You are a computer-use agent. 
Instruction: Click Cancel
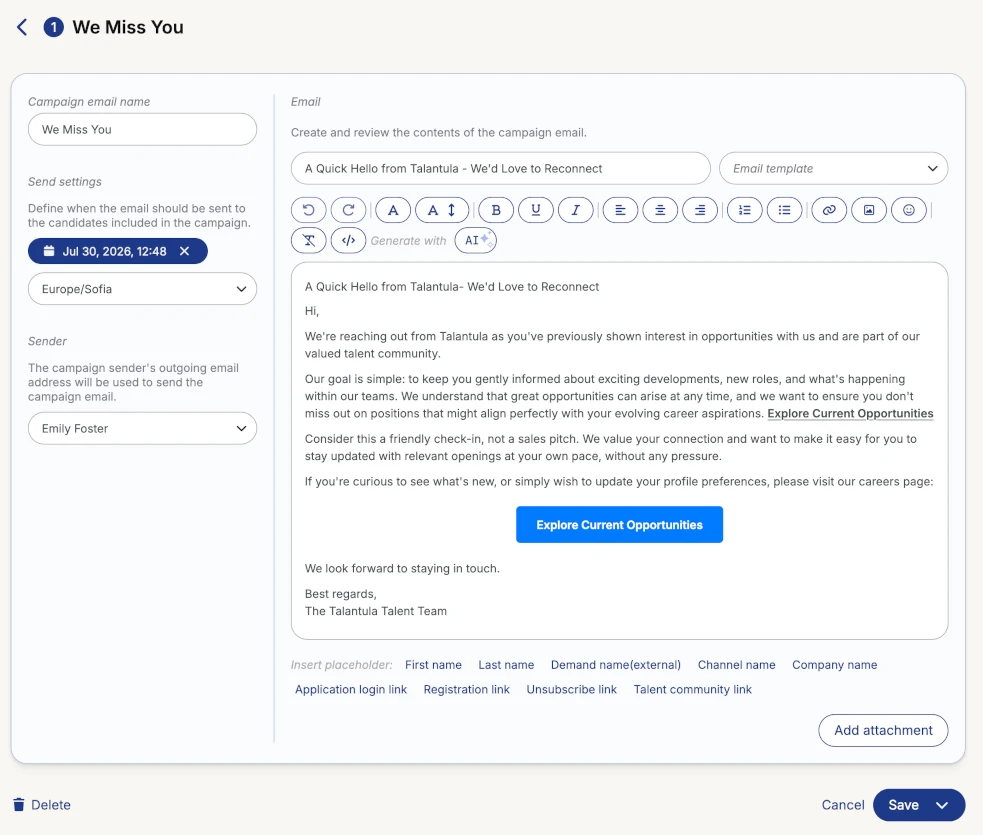pos(843,805)
